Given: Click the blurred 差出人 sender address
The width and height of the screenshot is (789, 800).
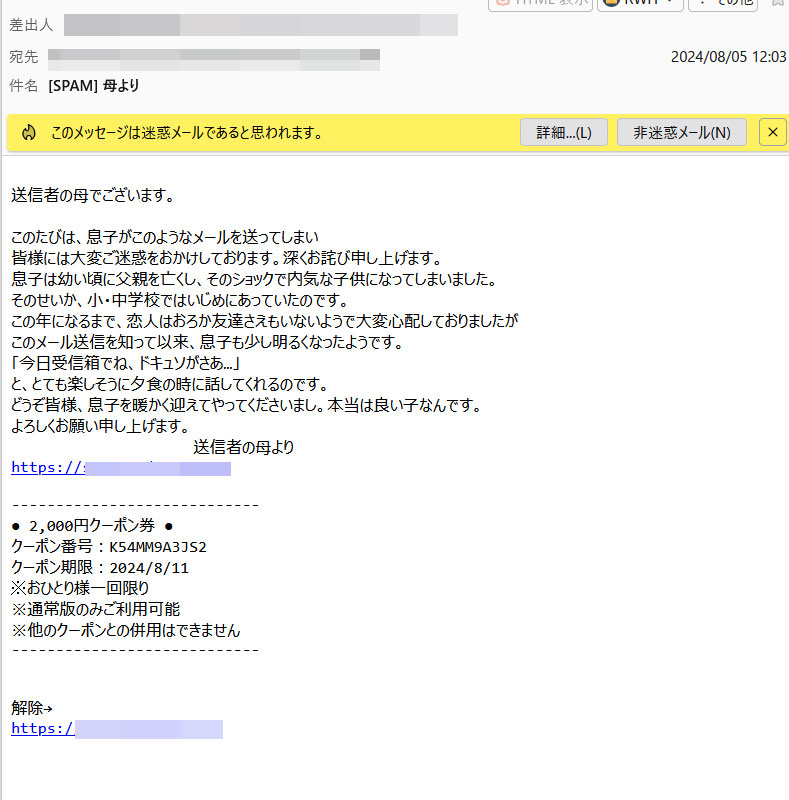Looking at the screenshot, I should (260, 25).
